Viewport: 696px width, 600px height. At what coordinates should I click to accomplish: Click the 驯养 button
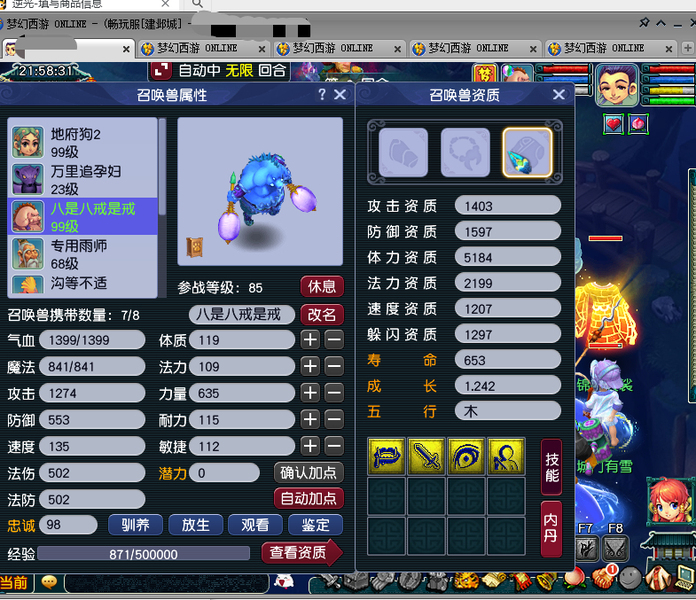[135, 525]
